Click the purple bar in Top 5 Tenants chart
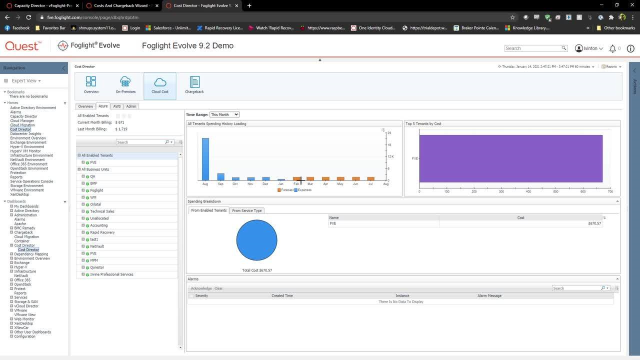The image size is (640, 360). pyautogui.click(x=511, y=158)
